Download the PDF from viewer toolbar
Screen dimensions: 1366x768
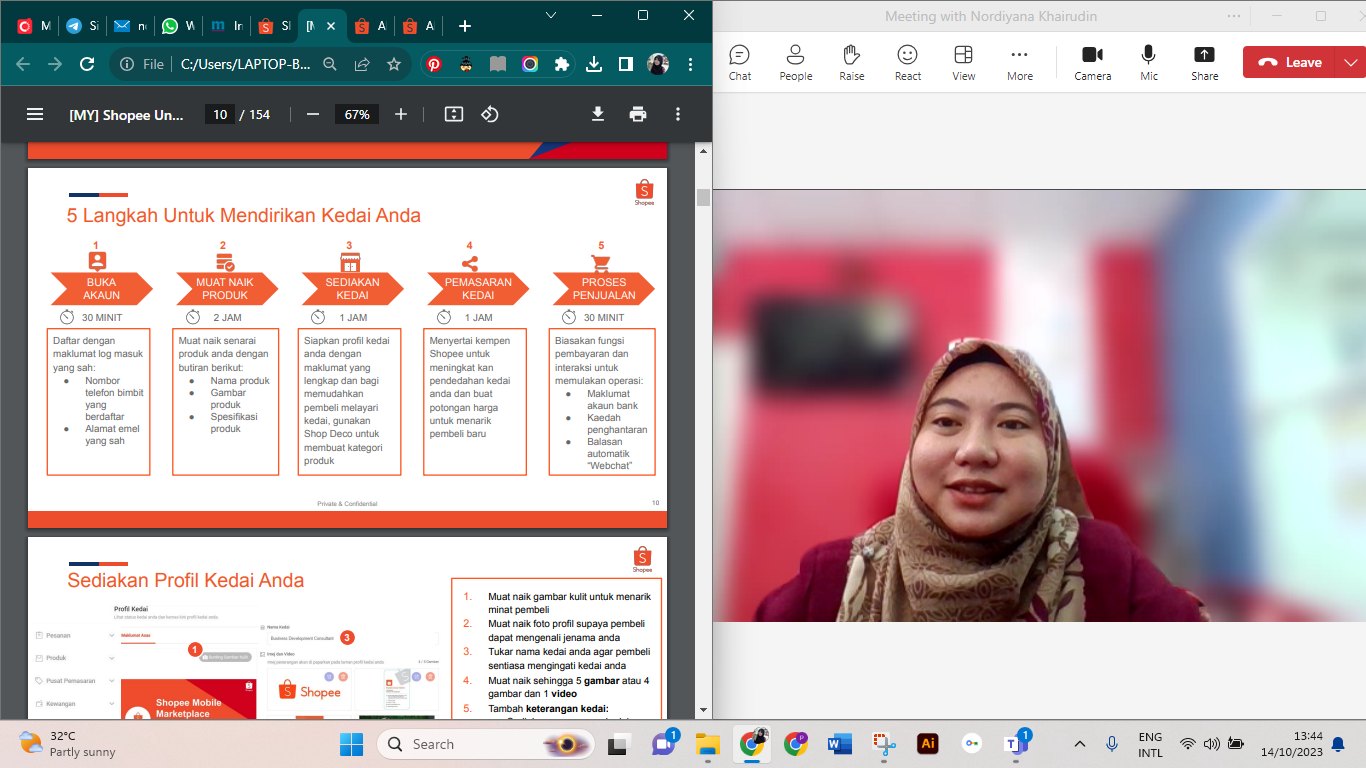pos(598,114)
